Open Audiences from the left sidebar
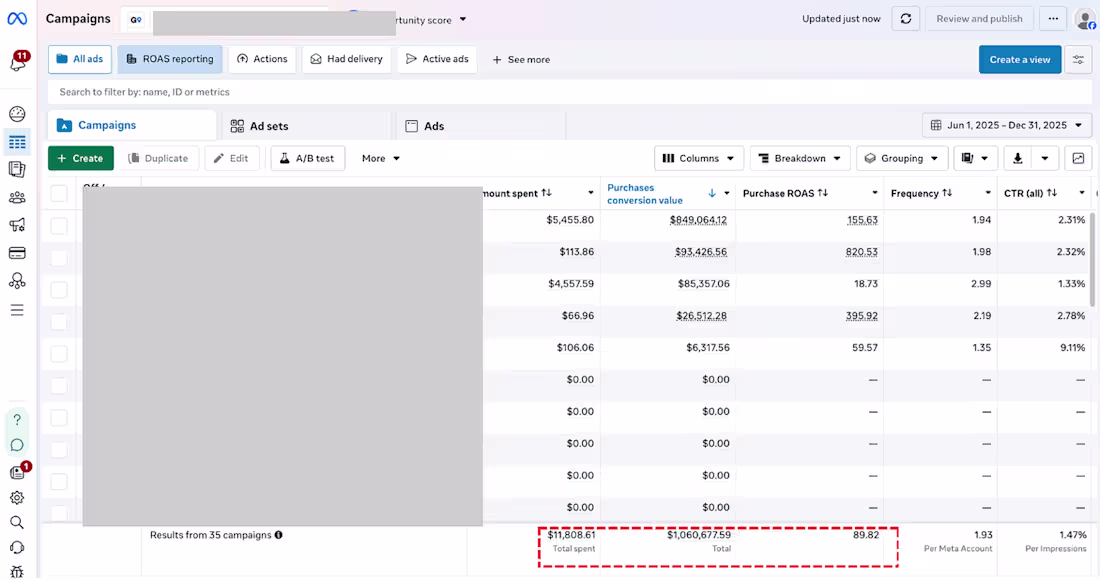This screenshot has height=581, width=1100. pos(17,197)
